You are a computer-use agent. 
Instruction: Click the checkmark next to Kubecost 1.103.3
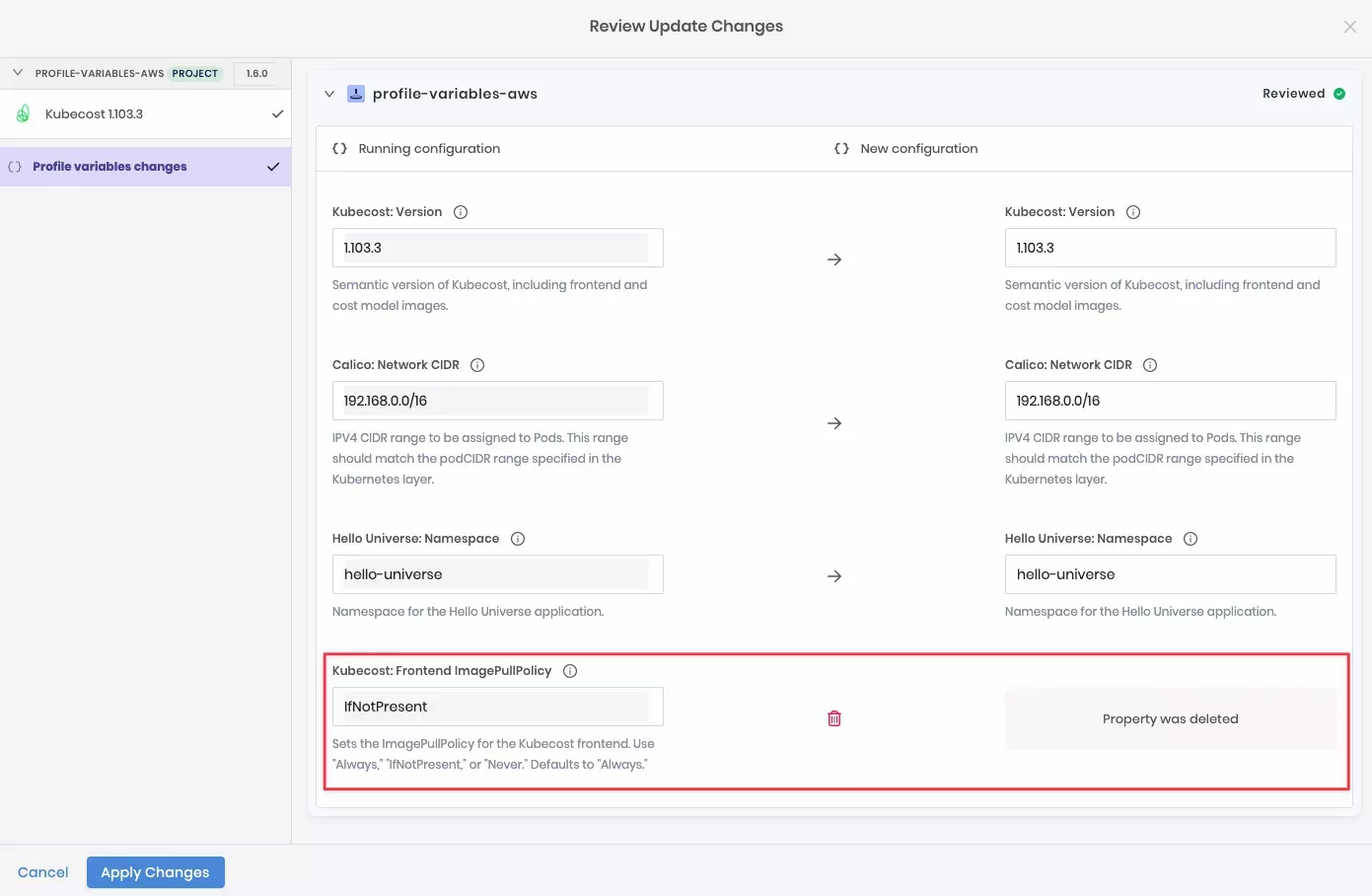[x=273, y=113]
